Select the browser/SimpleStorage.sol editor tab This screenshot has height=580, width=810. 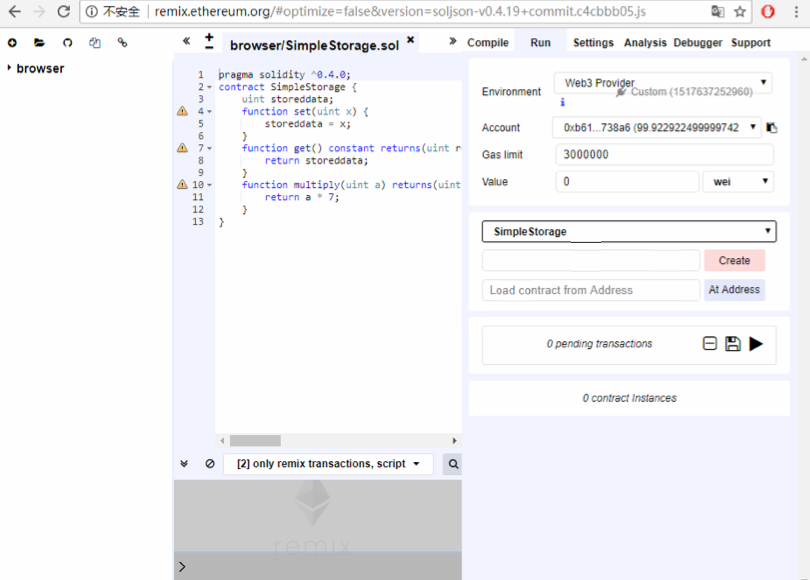click(314, 45)
